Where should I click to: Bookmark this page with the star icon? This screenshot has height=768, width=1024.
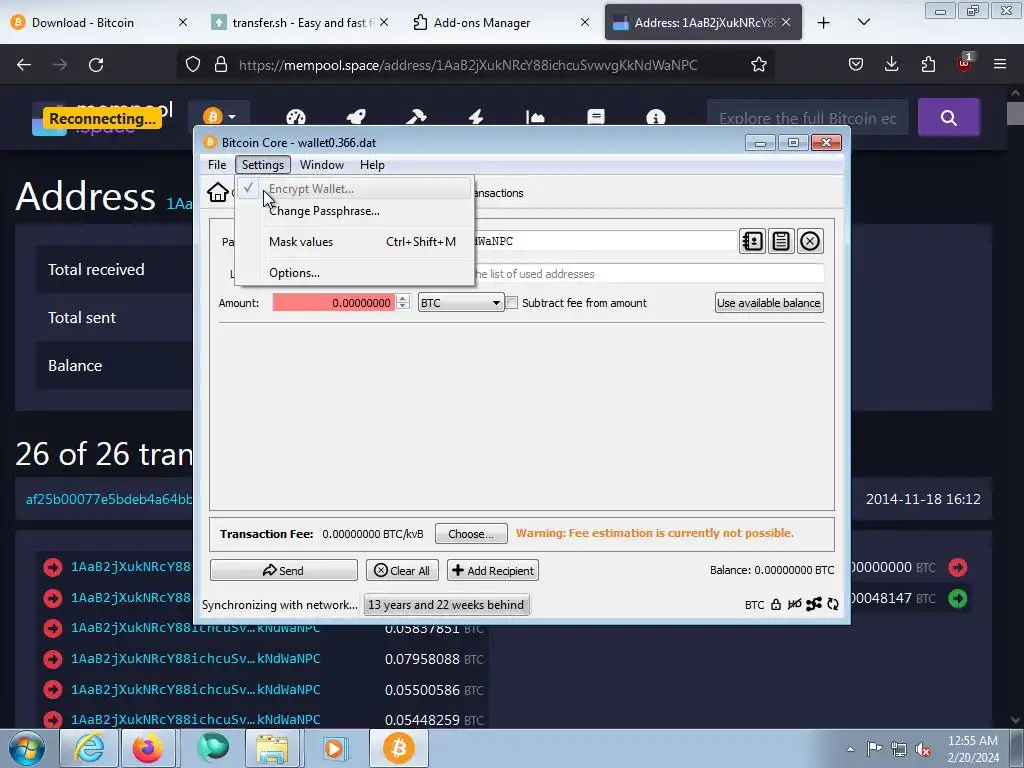758,65
